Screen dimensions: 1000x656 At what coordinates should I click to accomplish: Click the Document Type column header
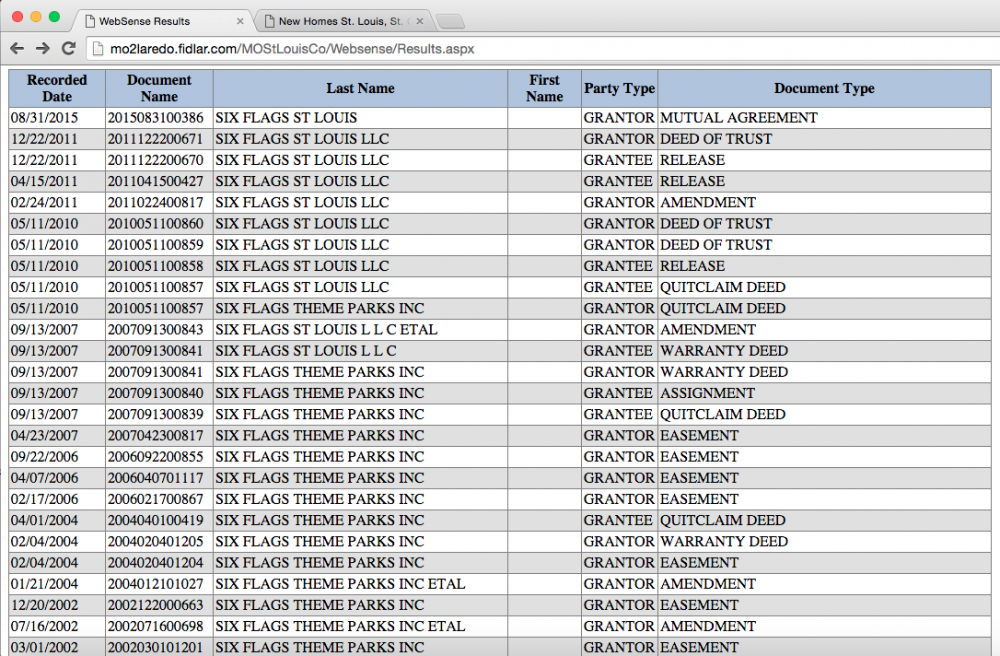point(824,88)
